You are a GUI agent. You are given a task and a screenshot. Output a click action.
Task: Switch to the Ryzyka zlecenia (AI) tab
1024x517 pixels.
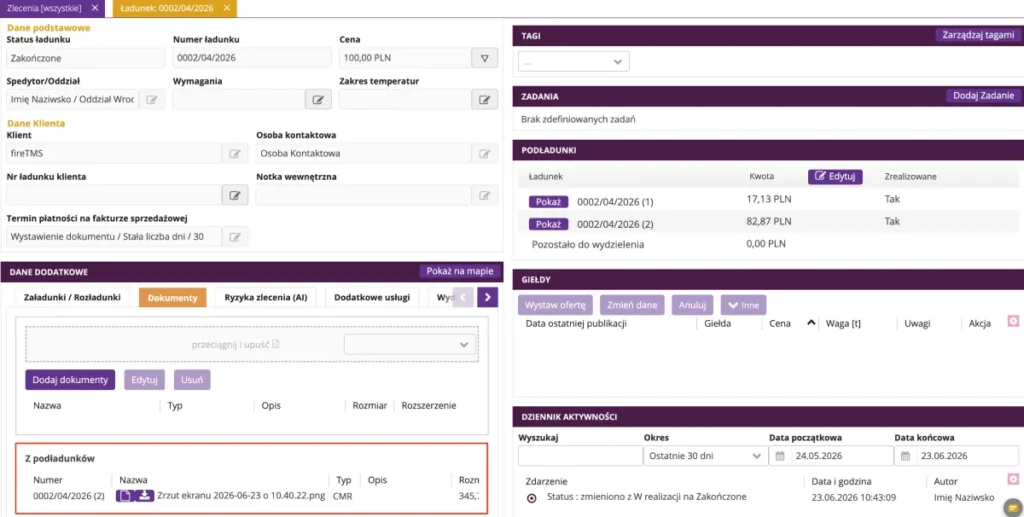point(266,297)
